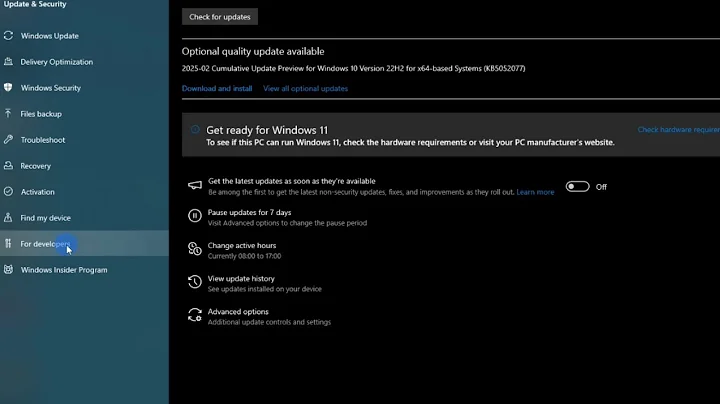Click the Activation checkmark icon
Image resolution: width=720 pixels, height=404 pixels.
pyautogui.click(x=8, y=191)
